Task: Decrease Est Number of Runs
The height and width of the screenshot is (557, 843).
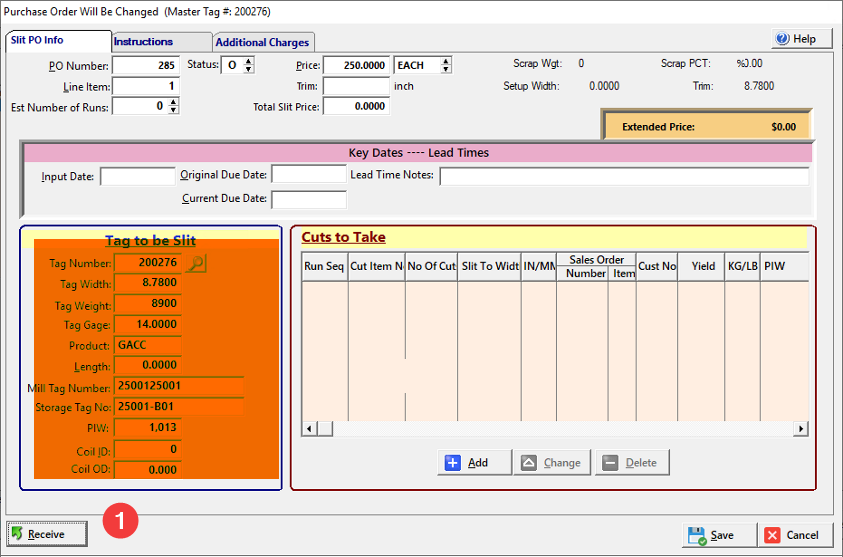Action: pyautogui.click(x=173, y=110)
